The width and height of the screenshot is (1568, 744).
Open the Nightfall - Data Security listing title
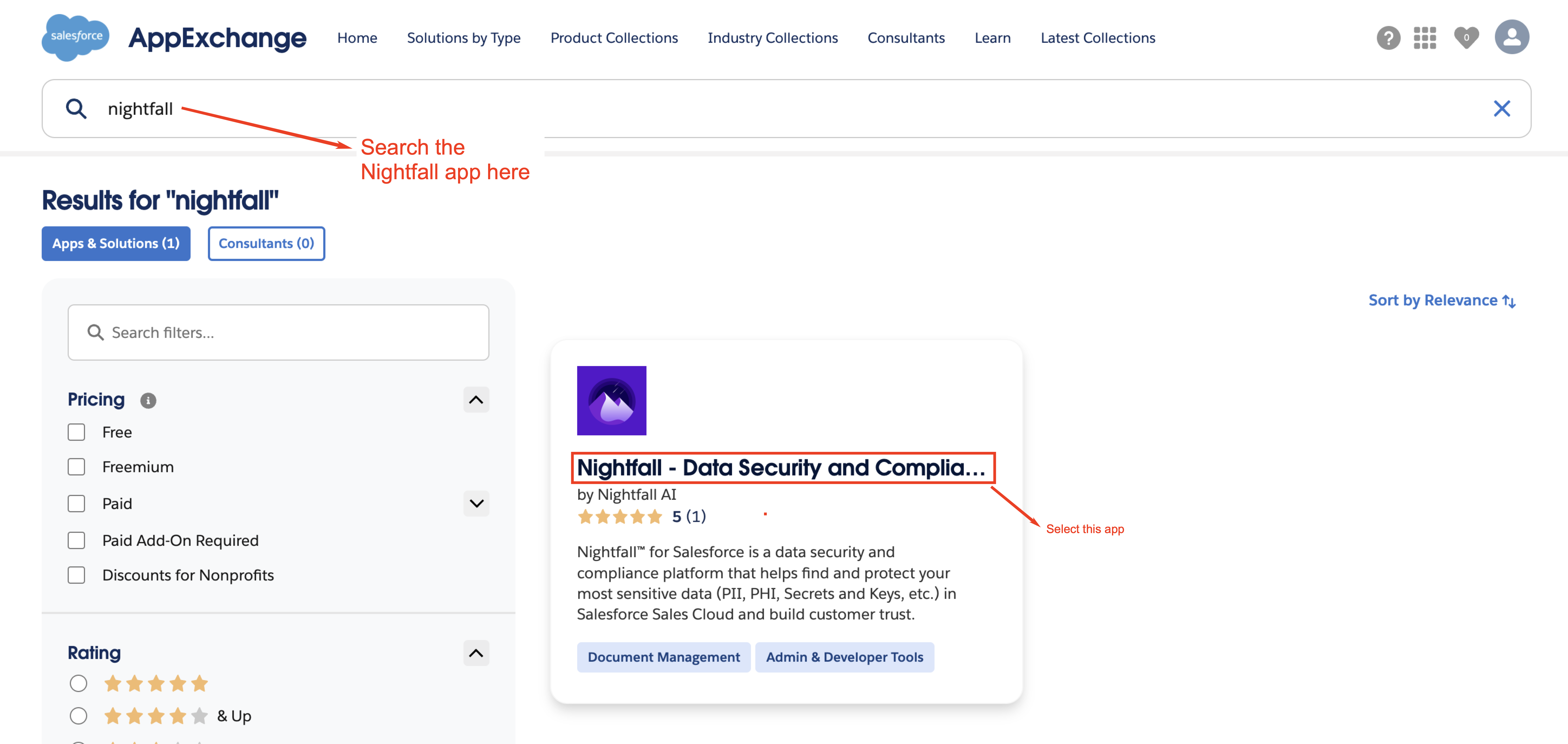(781, 468)
